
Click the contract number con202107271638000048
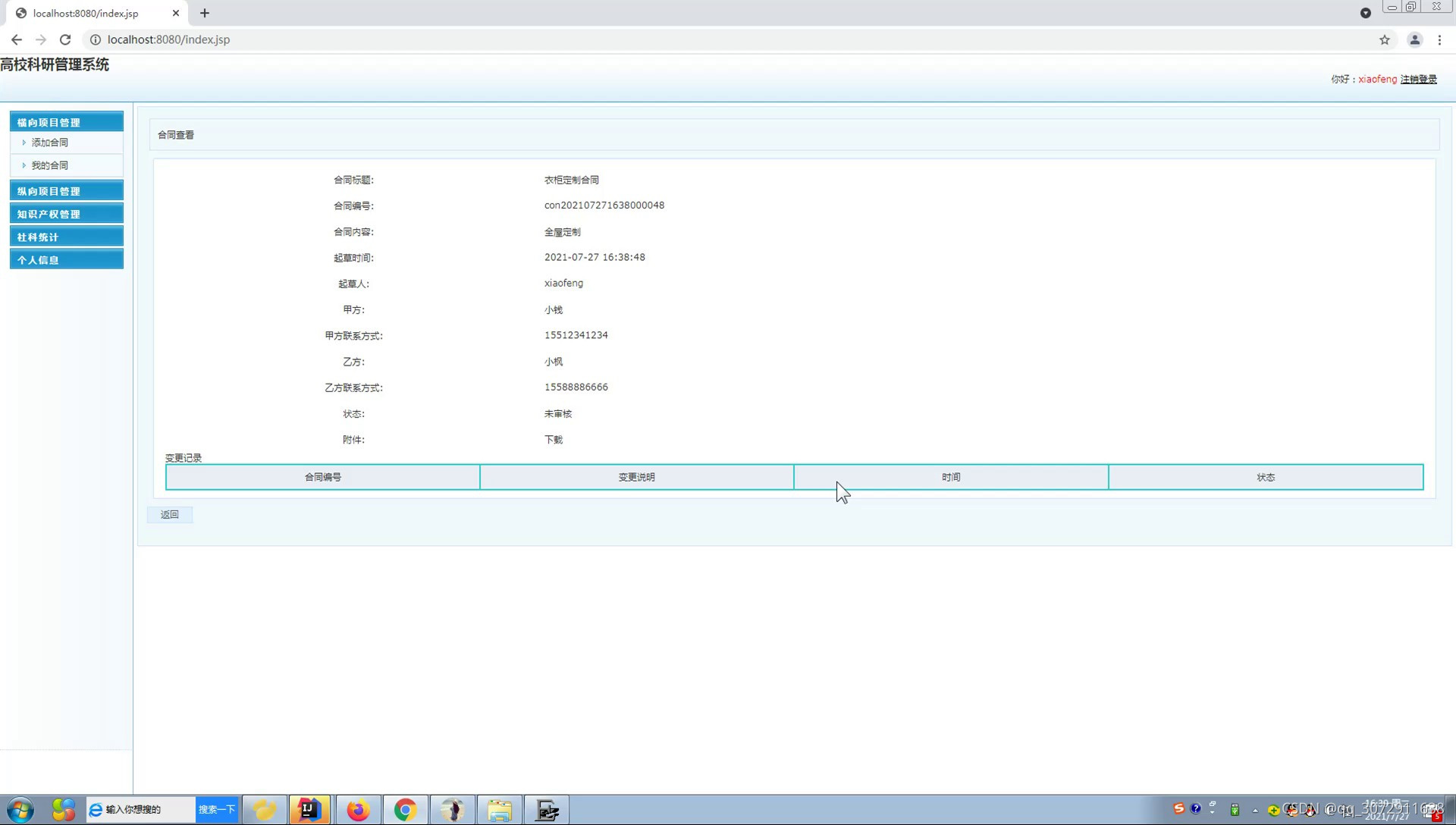pyautogui.click(x=604, y=205)
